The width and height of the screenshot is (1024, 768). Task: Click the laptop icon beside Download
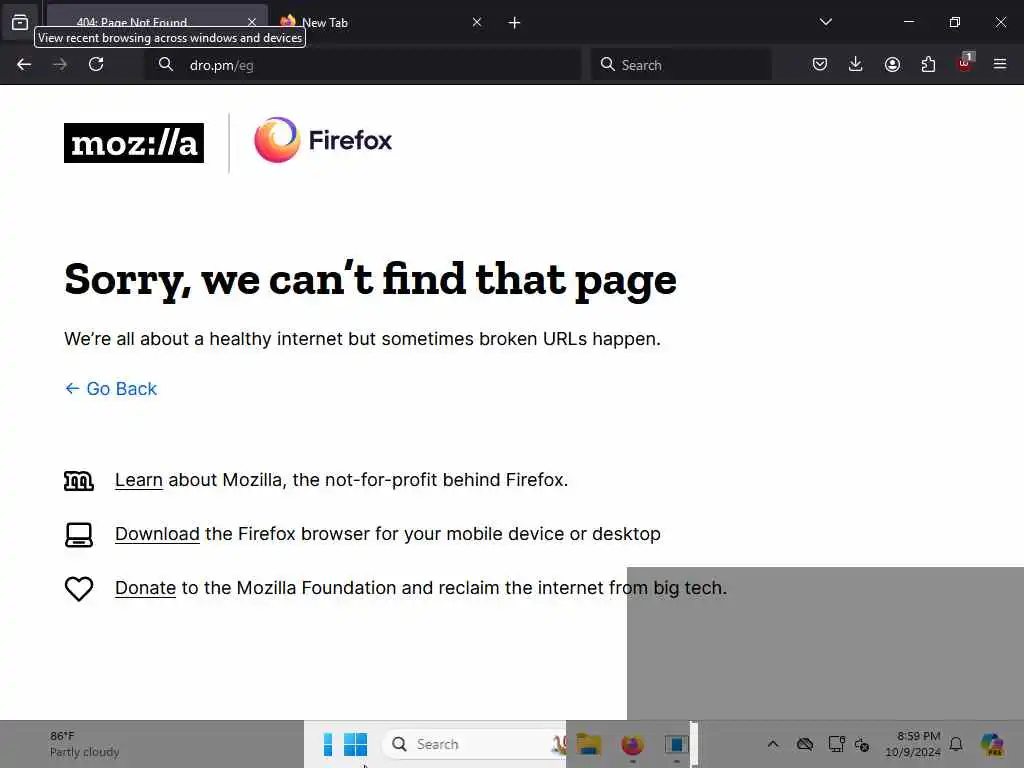tap(79, 535)
